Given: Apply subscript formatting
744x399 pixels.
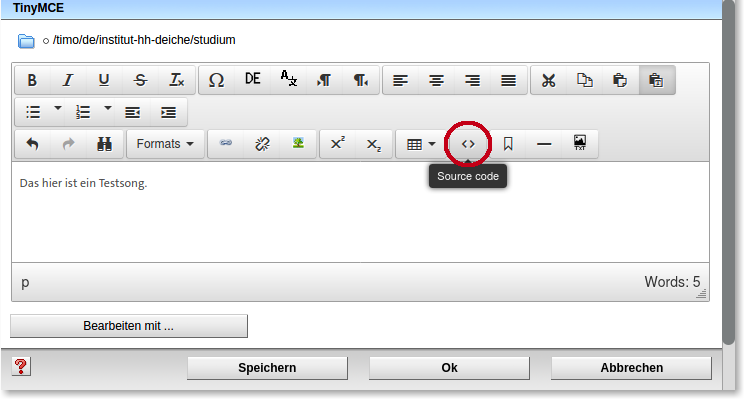Looking at the screenshot, I should pos(374,144).
